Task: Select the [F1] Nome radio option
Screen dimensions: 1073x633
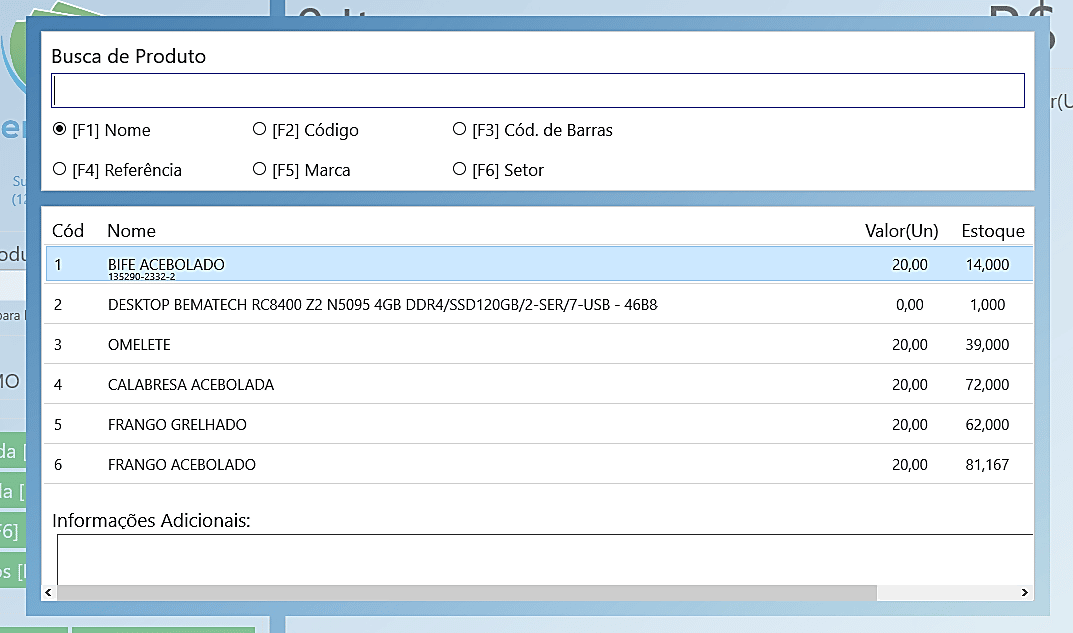Action: tap(60, 130)
